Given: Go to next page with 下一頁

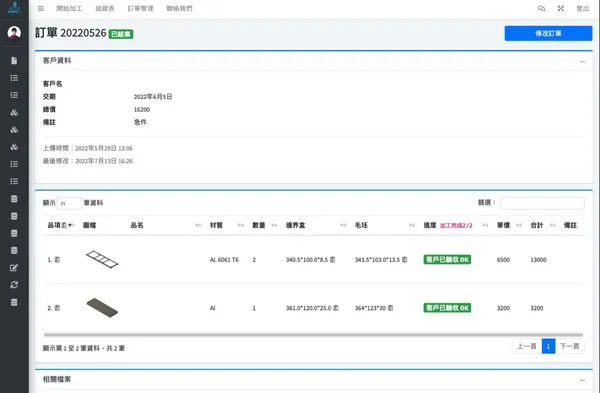Looking at the screenshot, I should 569,346.
